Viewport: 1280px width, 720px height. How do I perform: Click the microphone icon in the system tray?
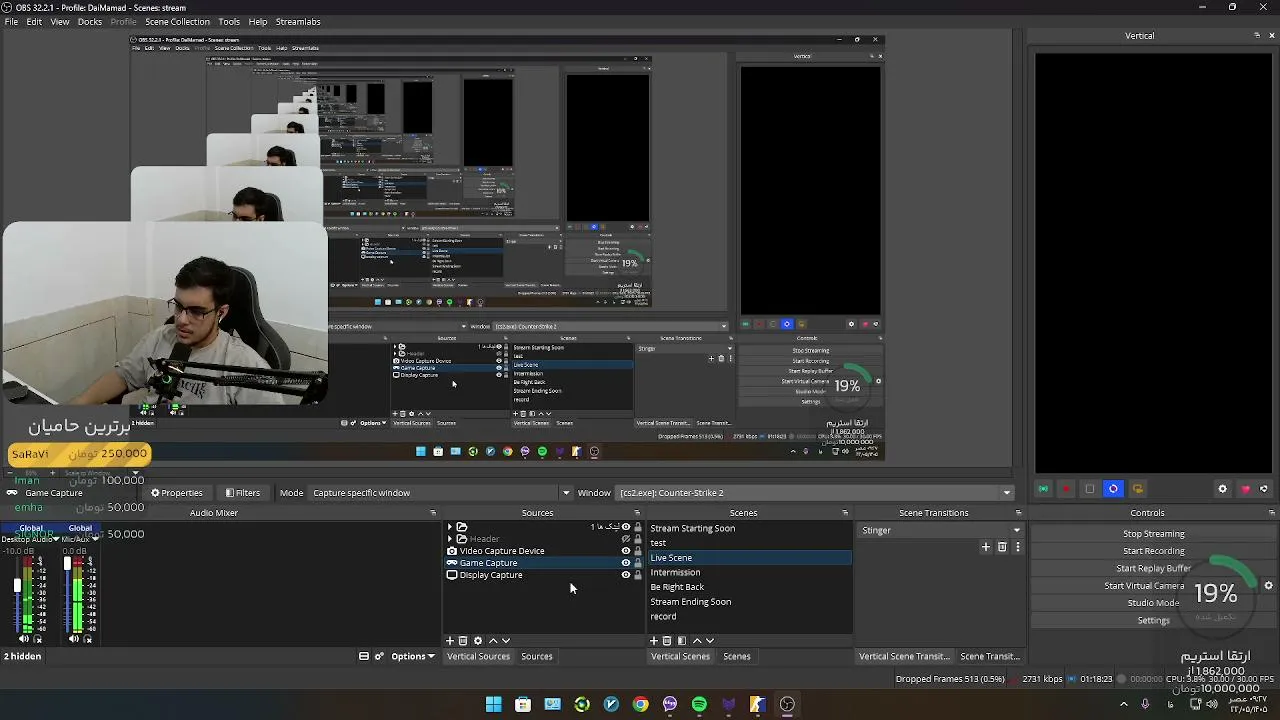[1146, 704]
